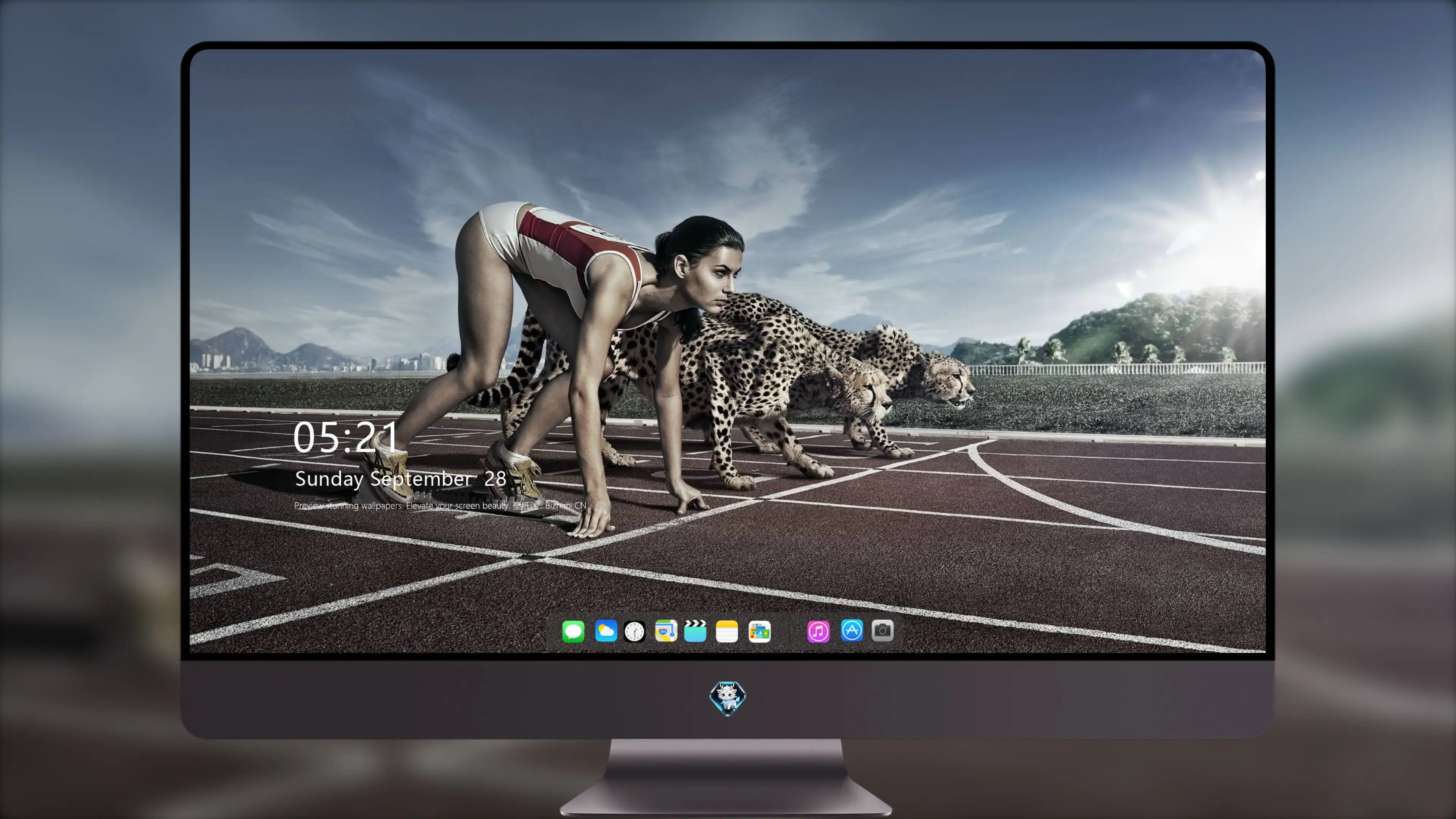1456x819 pixels.
Task: Open the Weather app icon
Action: click(x=606, y=631)
